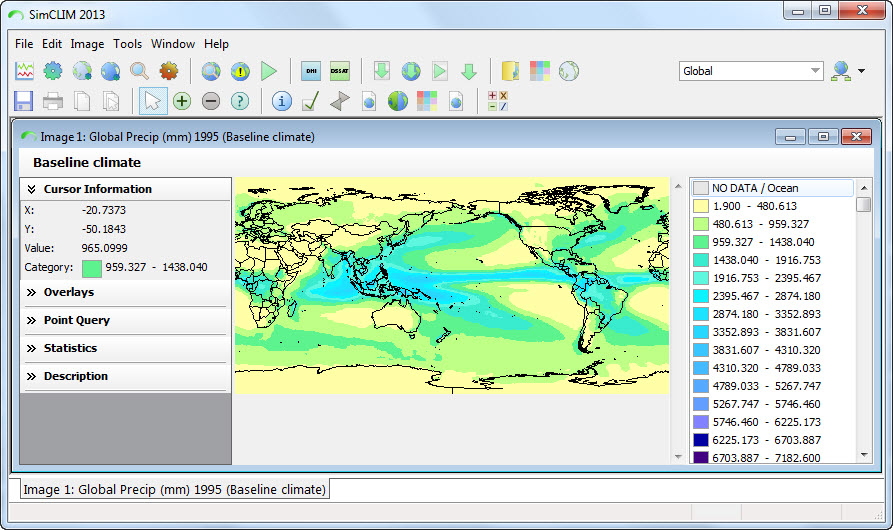Click the 1.900 - 480.613 legend color swatch

click(701, 206)
